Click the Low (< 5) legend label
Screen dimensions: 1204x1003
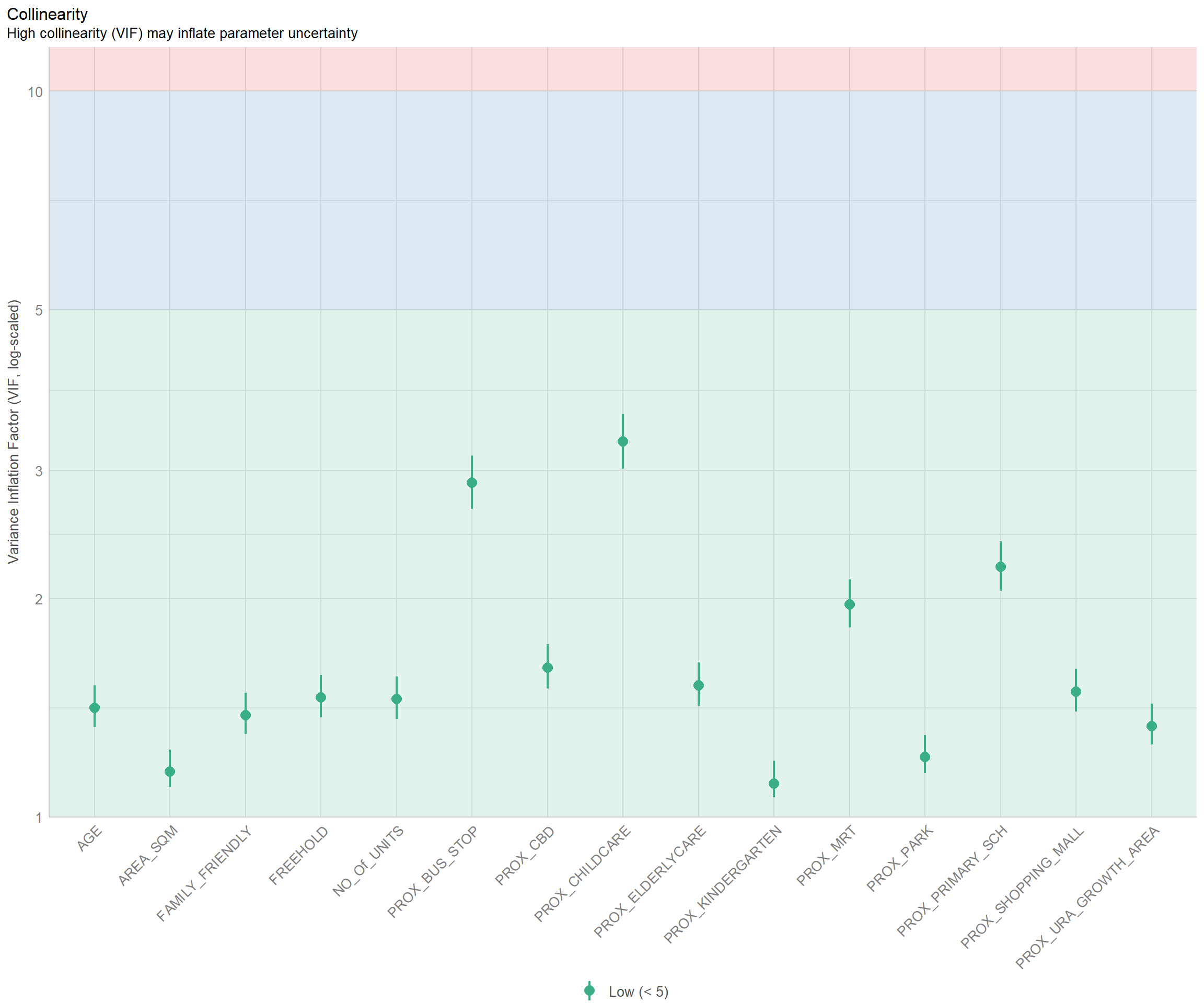[x=638, y=992]
